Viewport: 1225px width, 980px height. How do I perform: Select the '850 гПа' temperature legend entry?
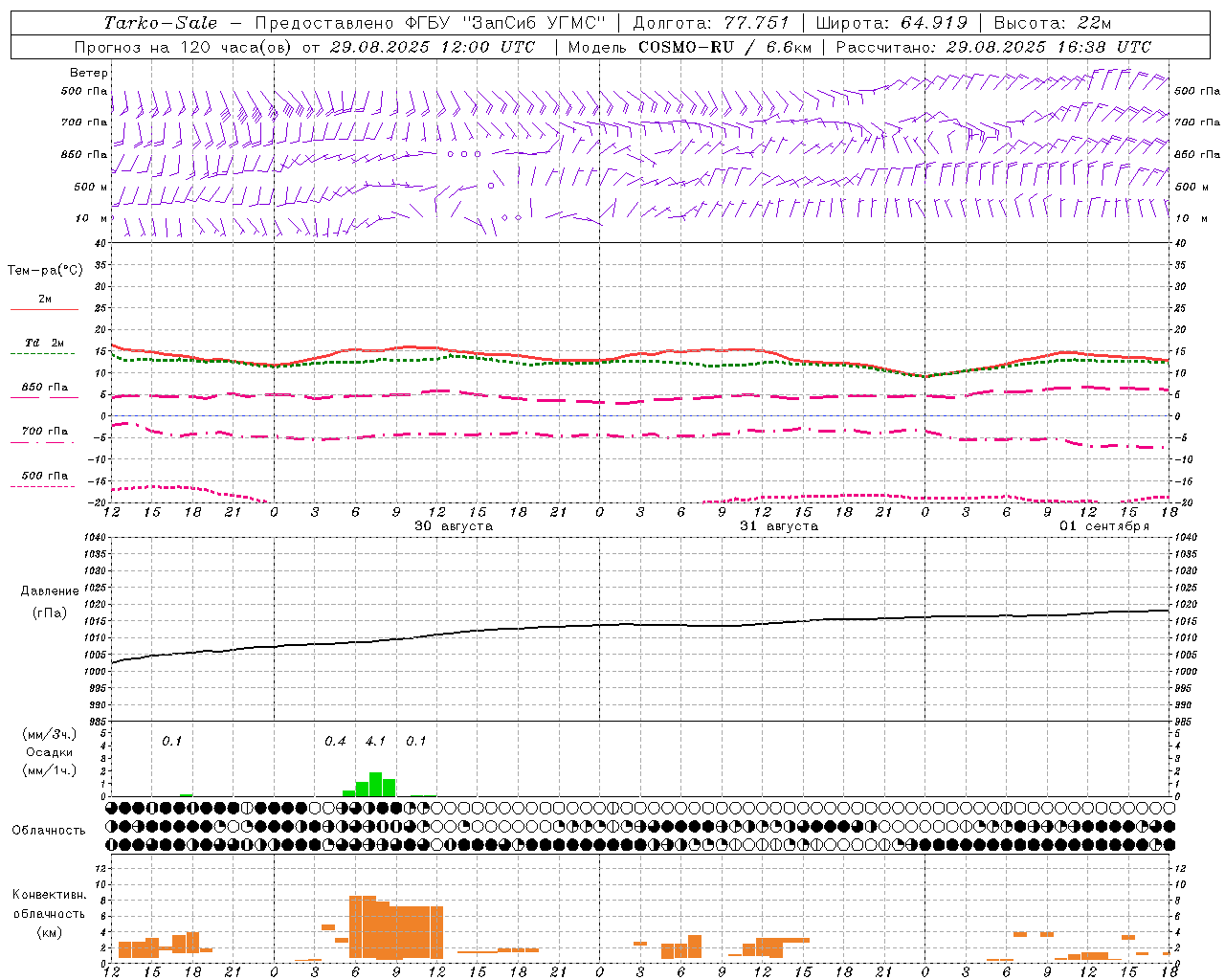[x=45, y=388]
